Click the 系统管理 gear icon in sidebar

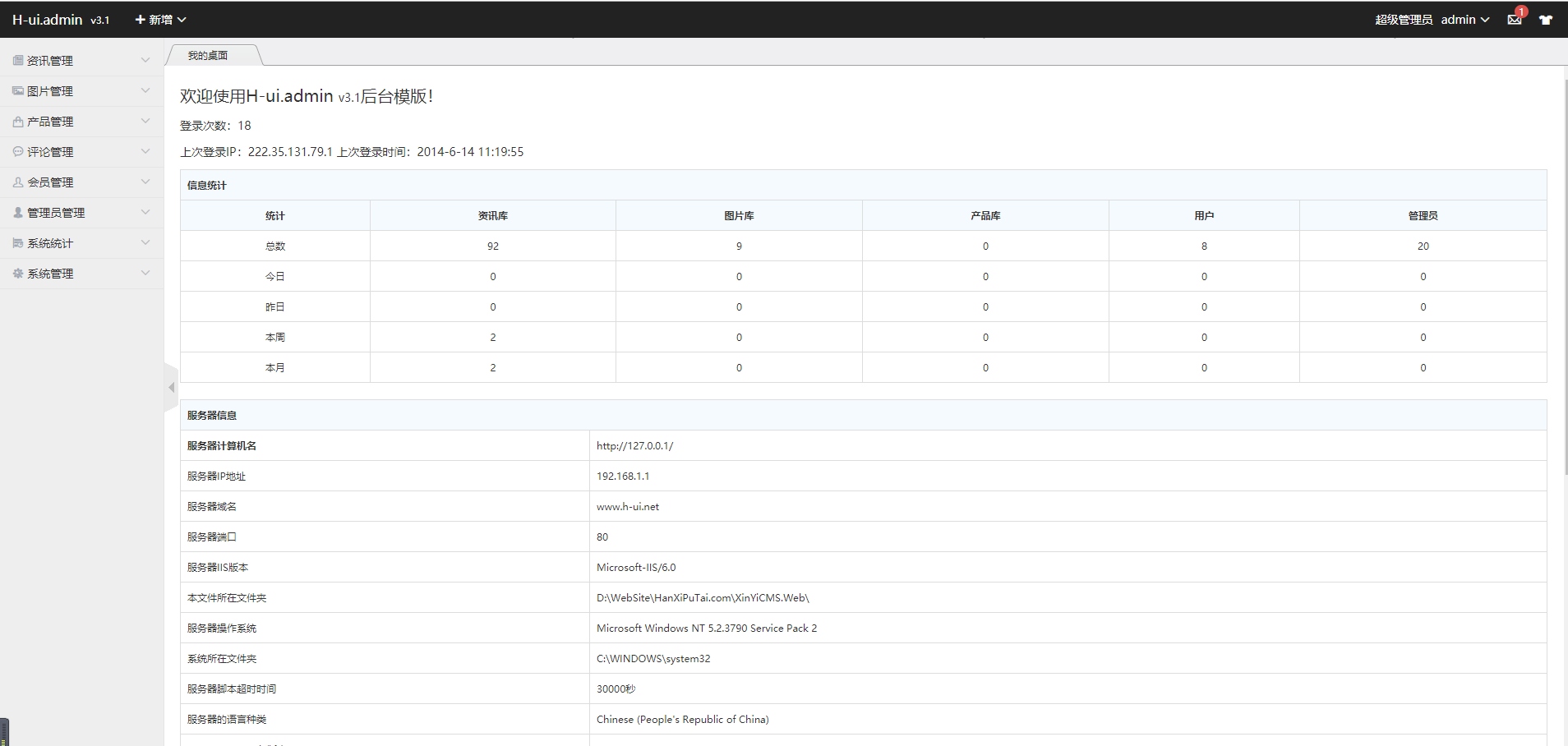18,274
